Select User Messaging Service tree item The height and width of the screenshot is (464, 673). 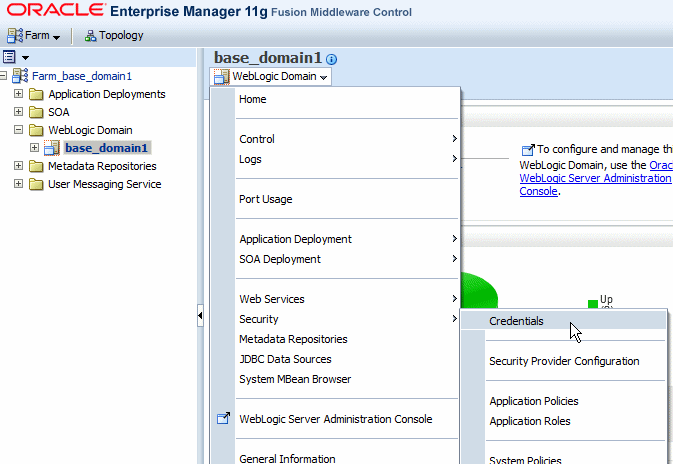pyautogui.click(x=105, y=184)
